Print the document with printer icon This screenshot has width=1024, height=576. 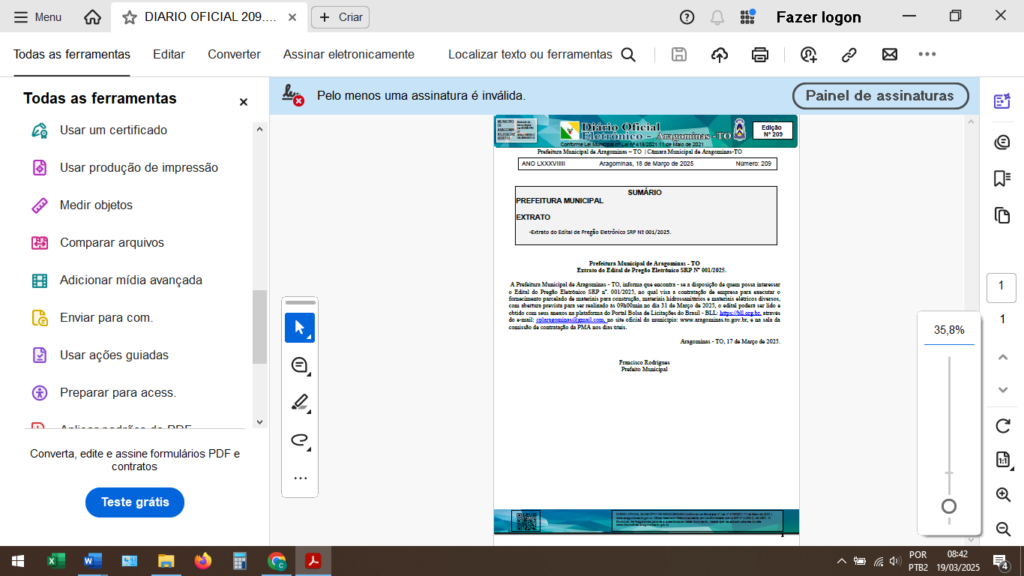760,55
